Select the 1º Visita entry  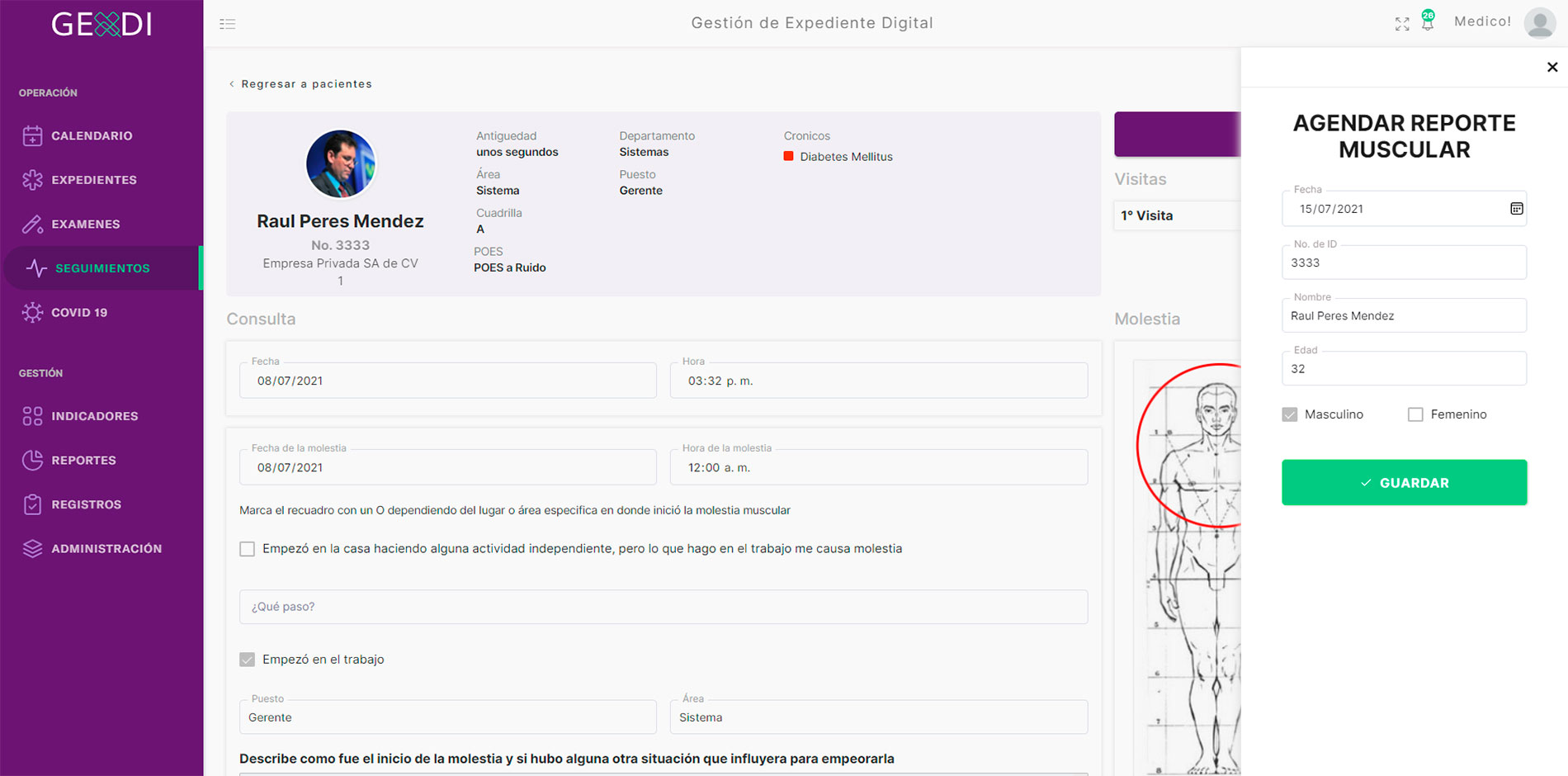1177,215
